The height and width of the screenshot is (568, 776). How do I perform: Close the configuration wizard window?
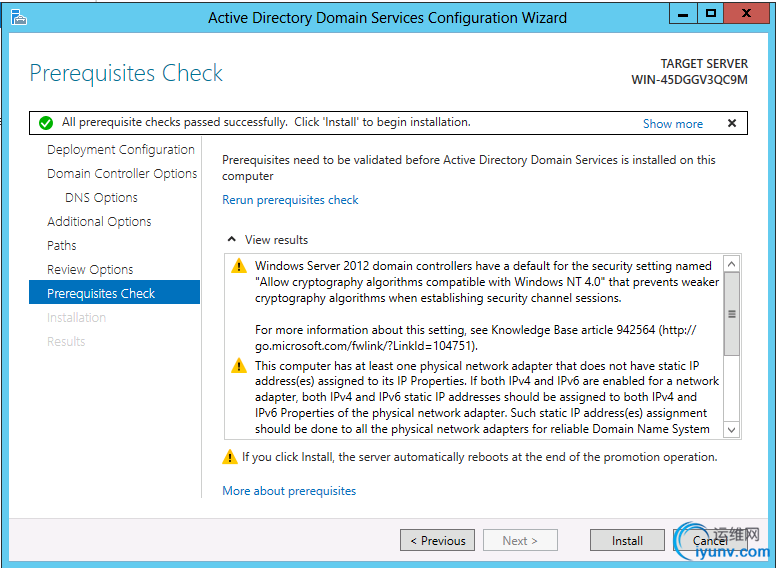[746, 14]
